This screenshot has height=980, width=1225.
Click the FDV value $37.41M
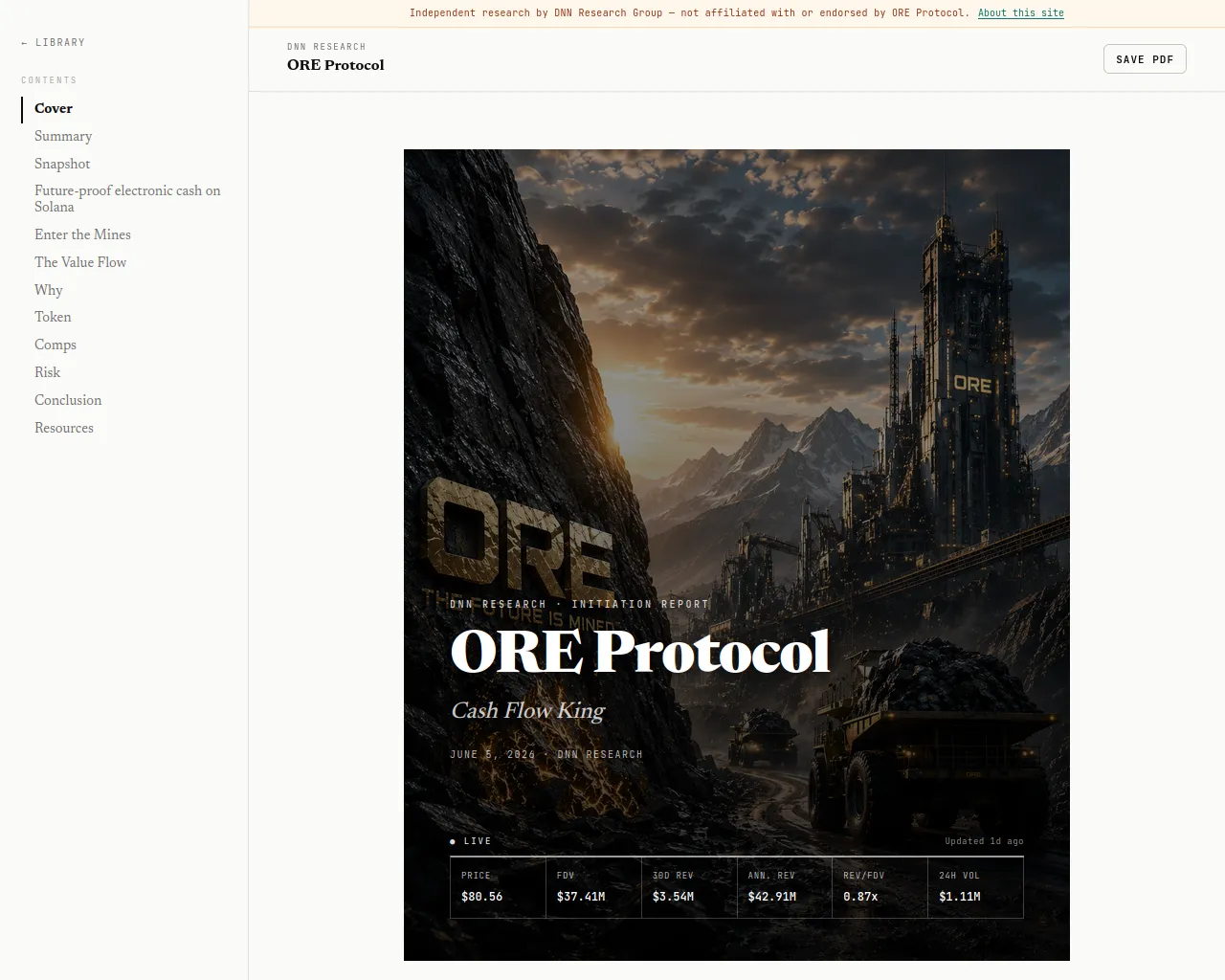pyautogui.click(x=581, y=897)
